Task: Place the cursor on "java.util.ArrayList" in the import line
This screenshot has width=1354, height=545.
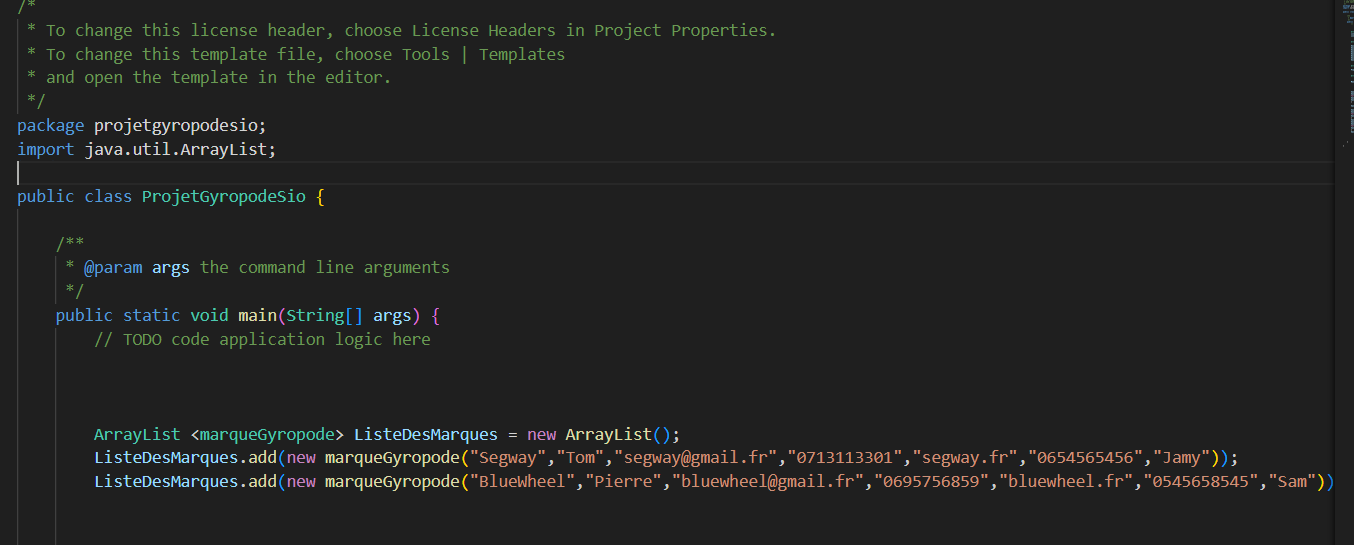Action: 176,149
